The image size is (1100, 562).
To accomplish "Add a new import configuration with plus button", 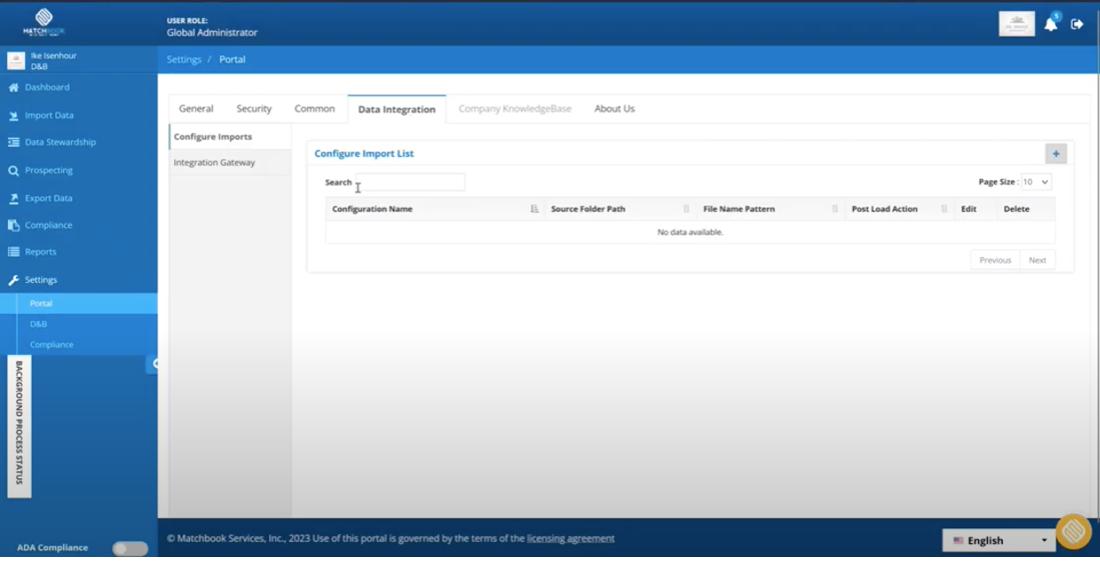I will 1056,154.
